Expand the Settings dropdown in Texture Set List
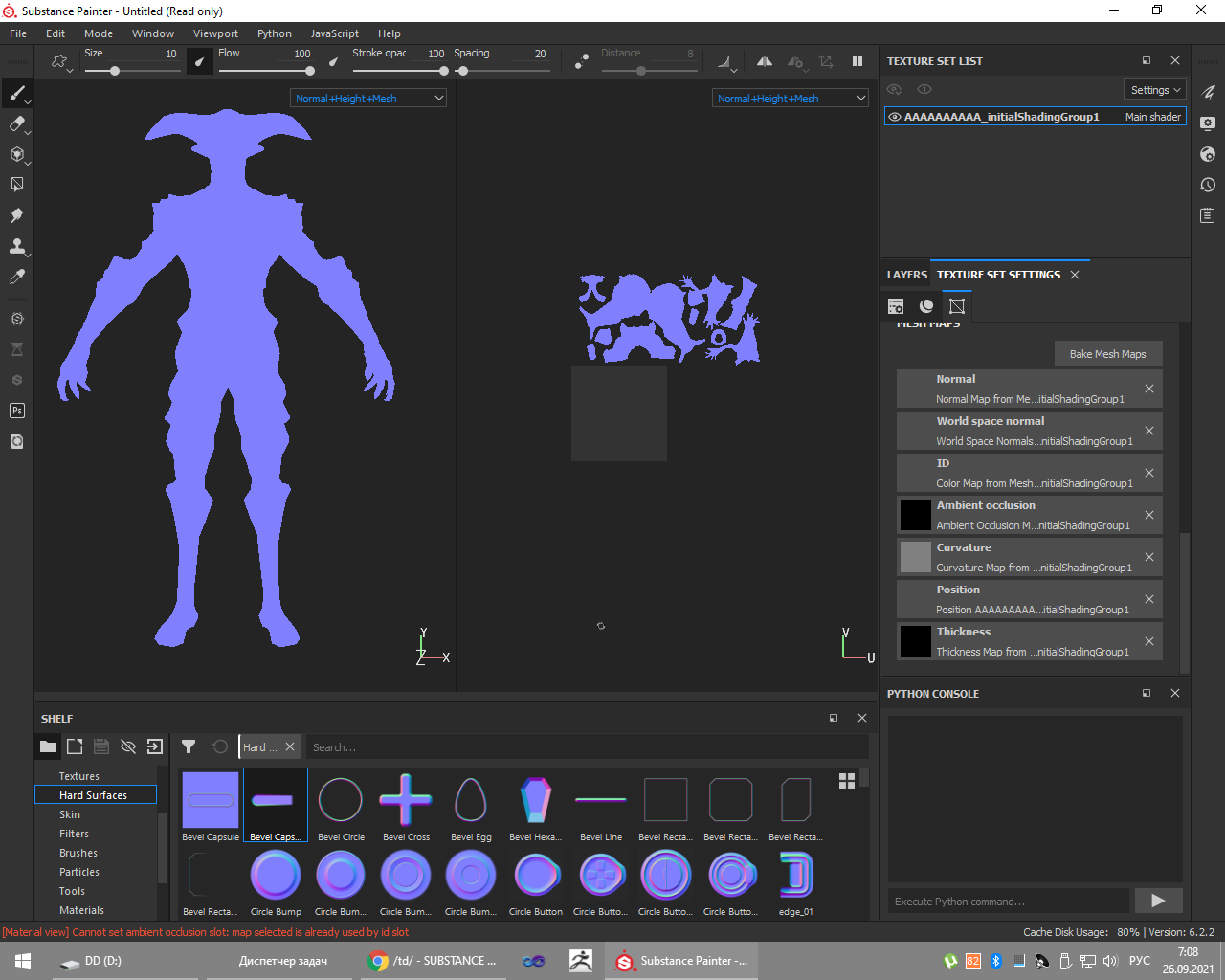 coord(1155,90)
